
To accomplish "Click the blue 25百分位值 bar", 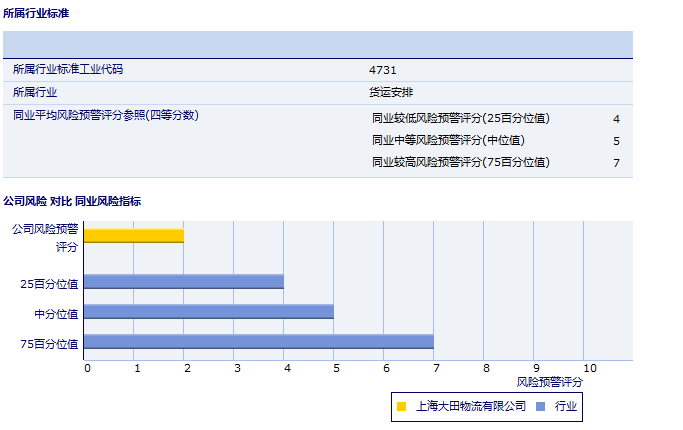I will [x=183, y=282].
